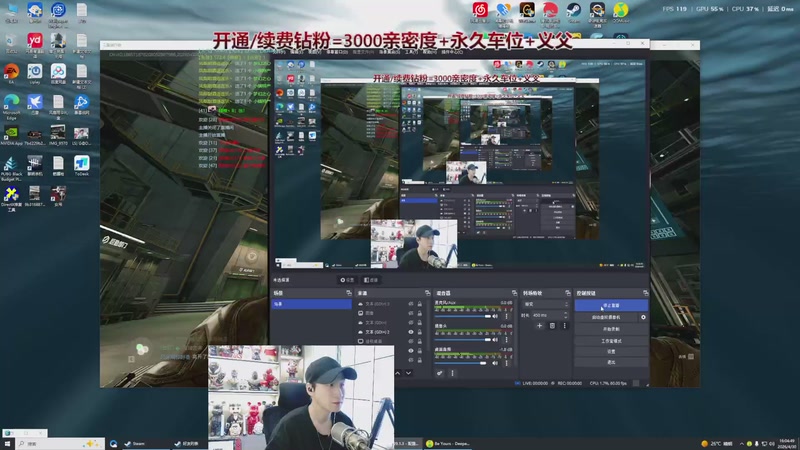The width and height of the screenshot is (800, 450).
Task: Open OBS View menu
Action: [315, 52]
